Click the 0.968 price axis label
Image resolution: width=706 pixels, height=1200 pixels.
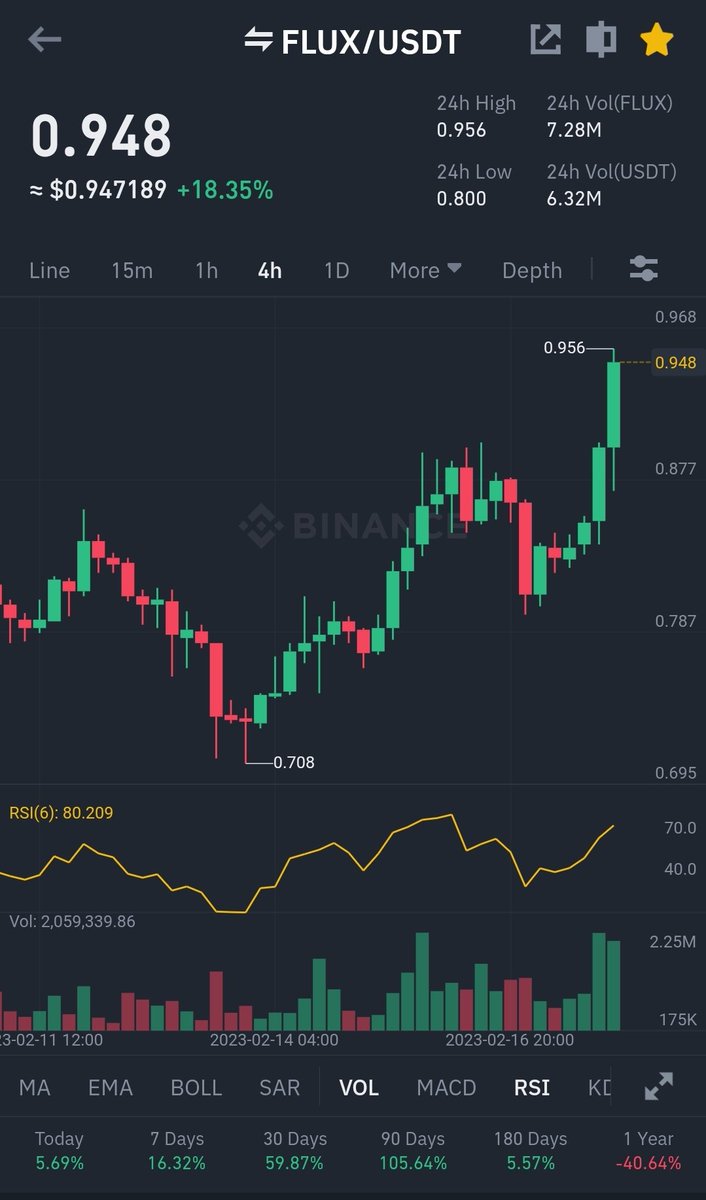pyautogui.click(x=676, y=317)
